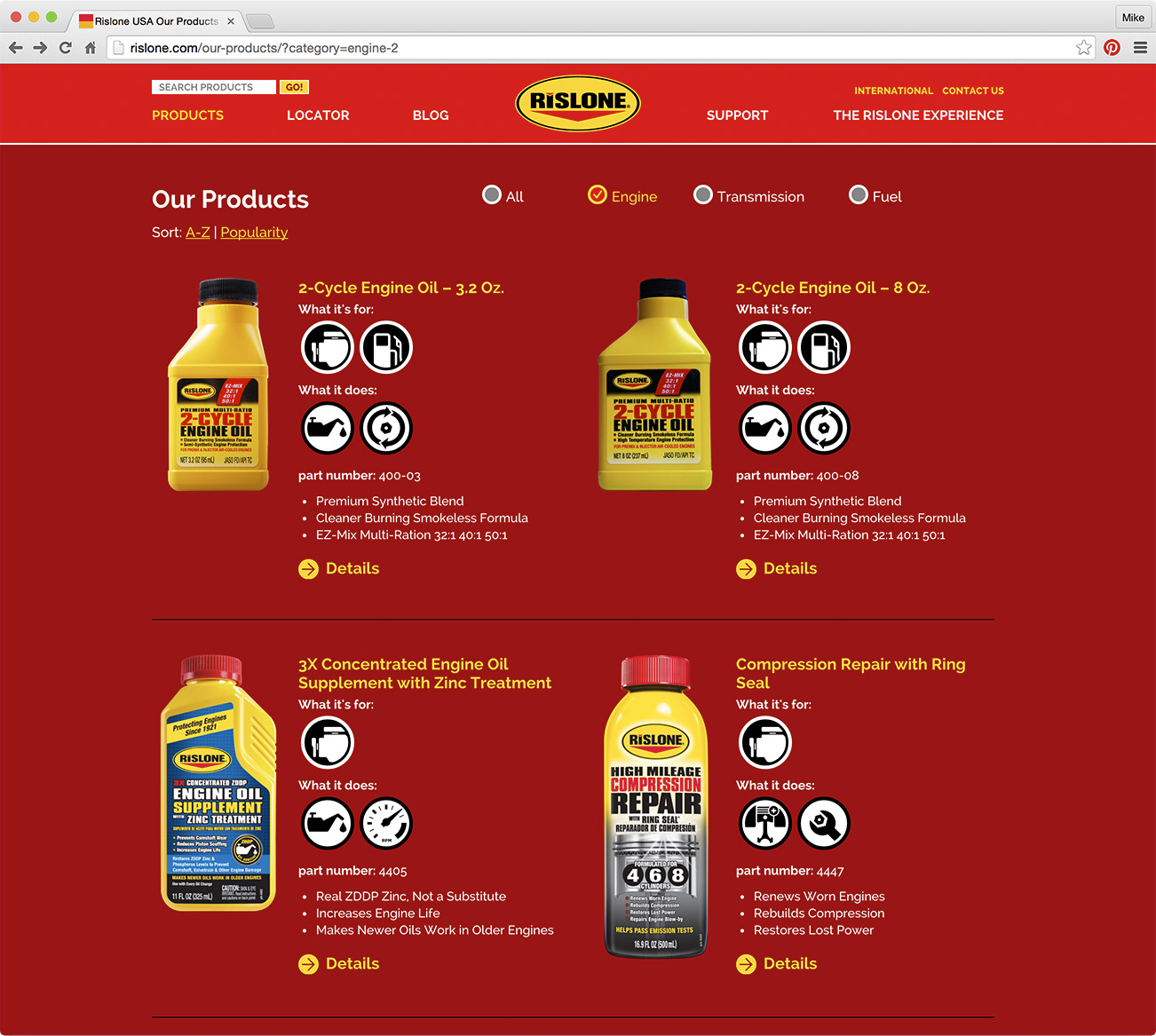The image size is (1156, 1036).
Task: Select the Fuel filter radio button
Action: tap(859, 194)
